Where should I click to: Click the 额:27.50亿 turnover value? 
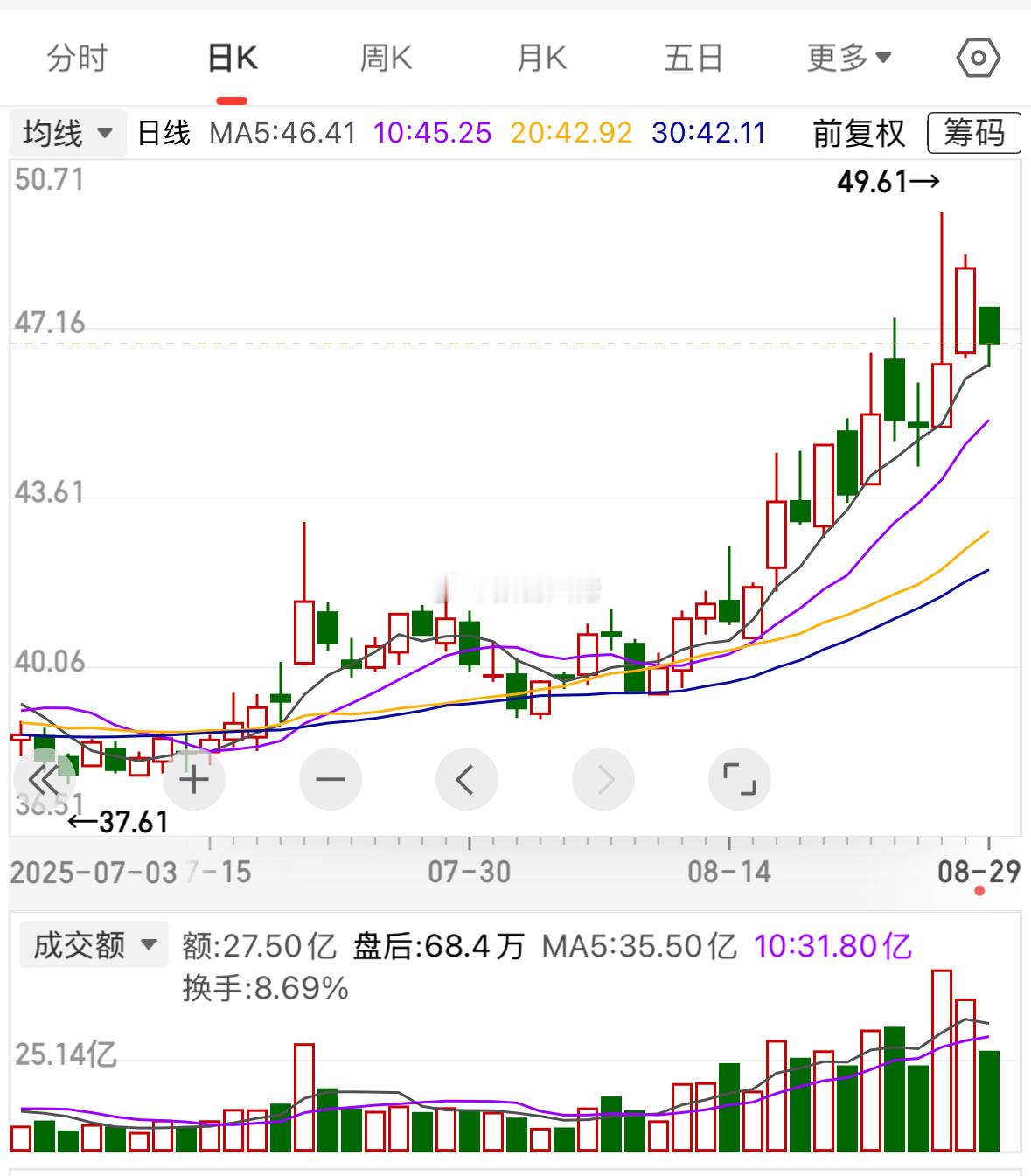pyautogui.click(x=259, y=945)
